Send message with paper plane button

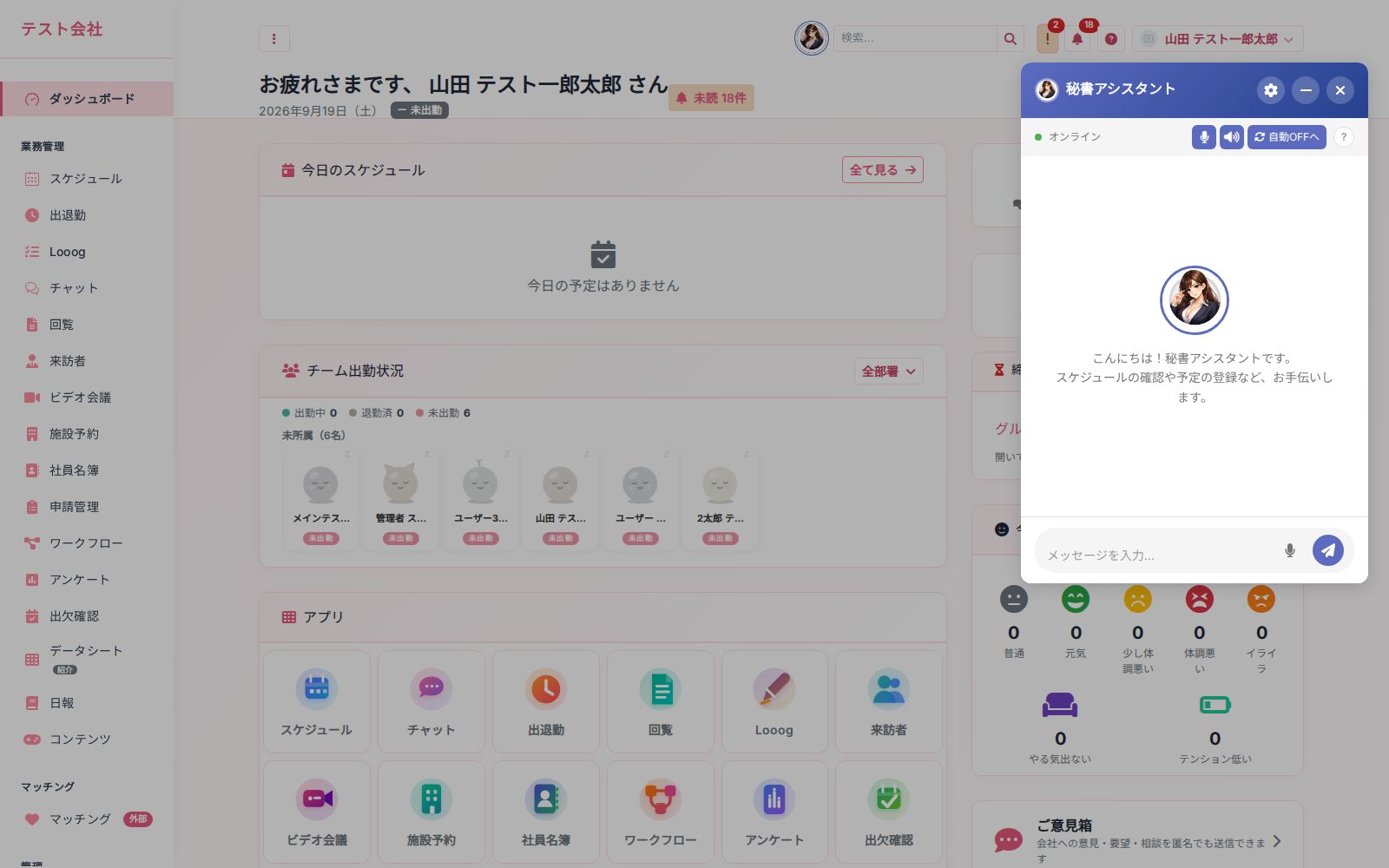pyautogui.click(x=1327, y=550)
